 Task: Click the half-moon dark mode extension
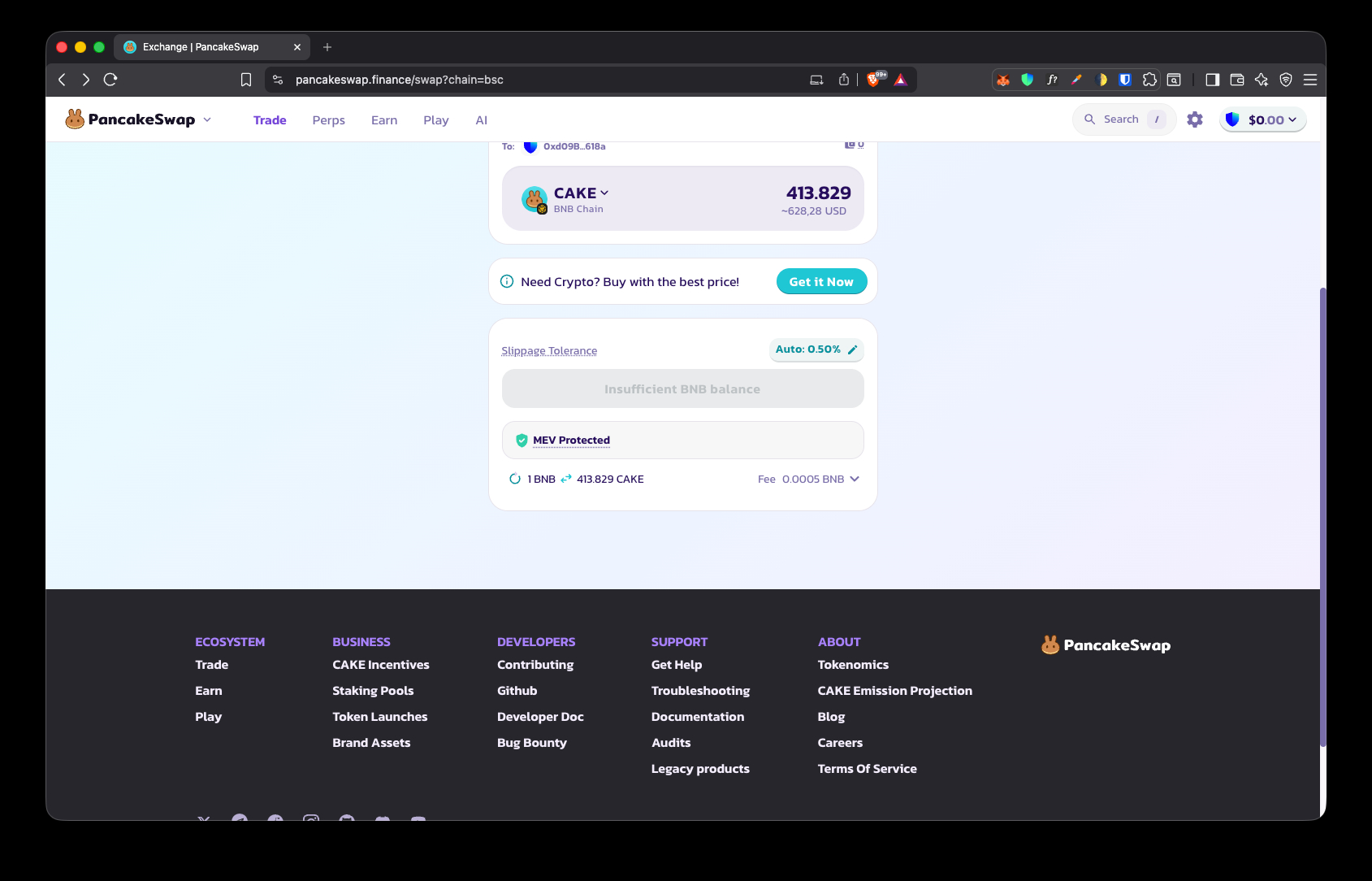coord(1101,80)
